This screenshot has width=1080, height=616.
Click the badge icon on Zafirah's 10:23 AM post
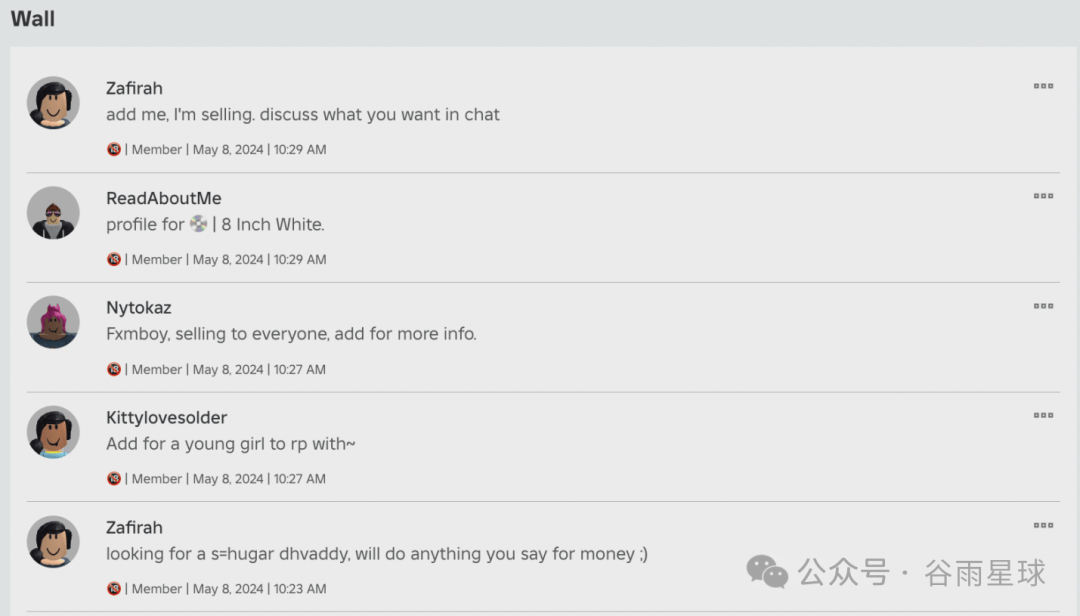114,589
